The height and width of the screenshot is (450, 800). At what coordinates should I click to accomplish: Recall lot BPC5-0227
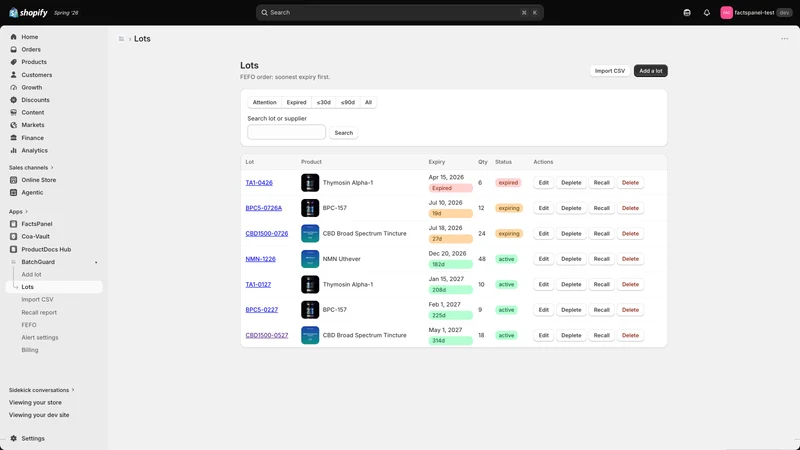coord(602,310)
